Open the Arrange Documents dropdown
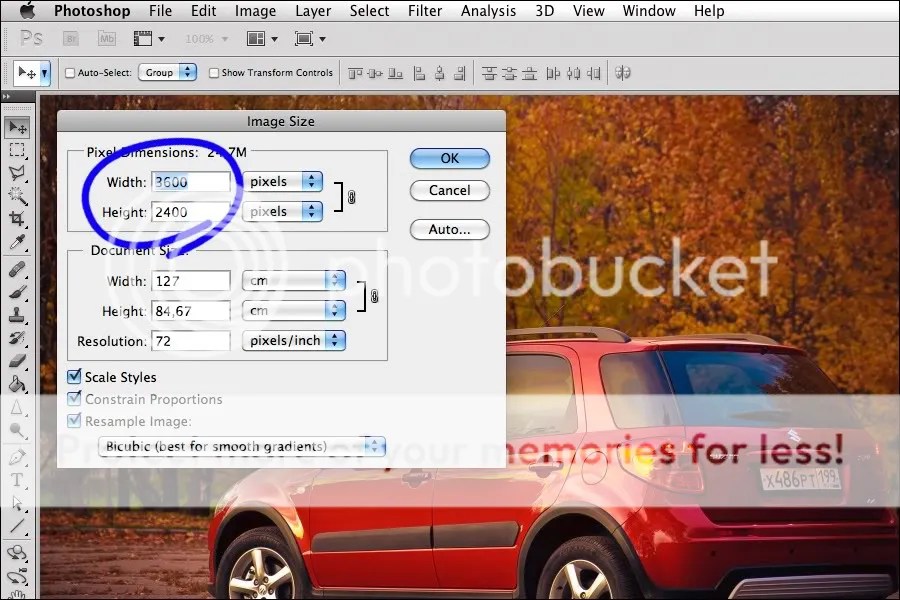Screen dimensions: 900x600 [262, 39]
